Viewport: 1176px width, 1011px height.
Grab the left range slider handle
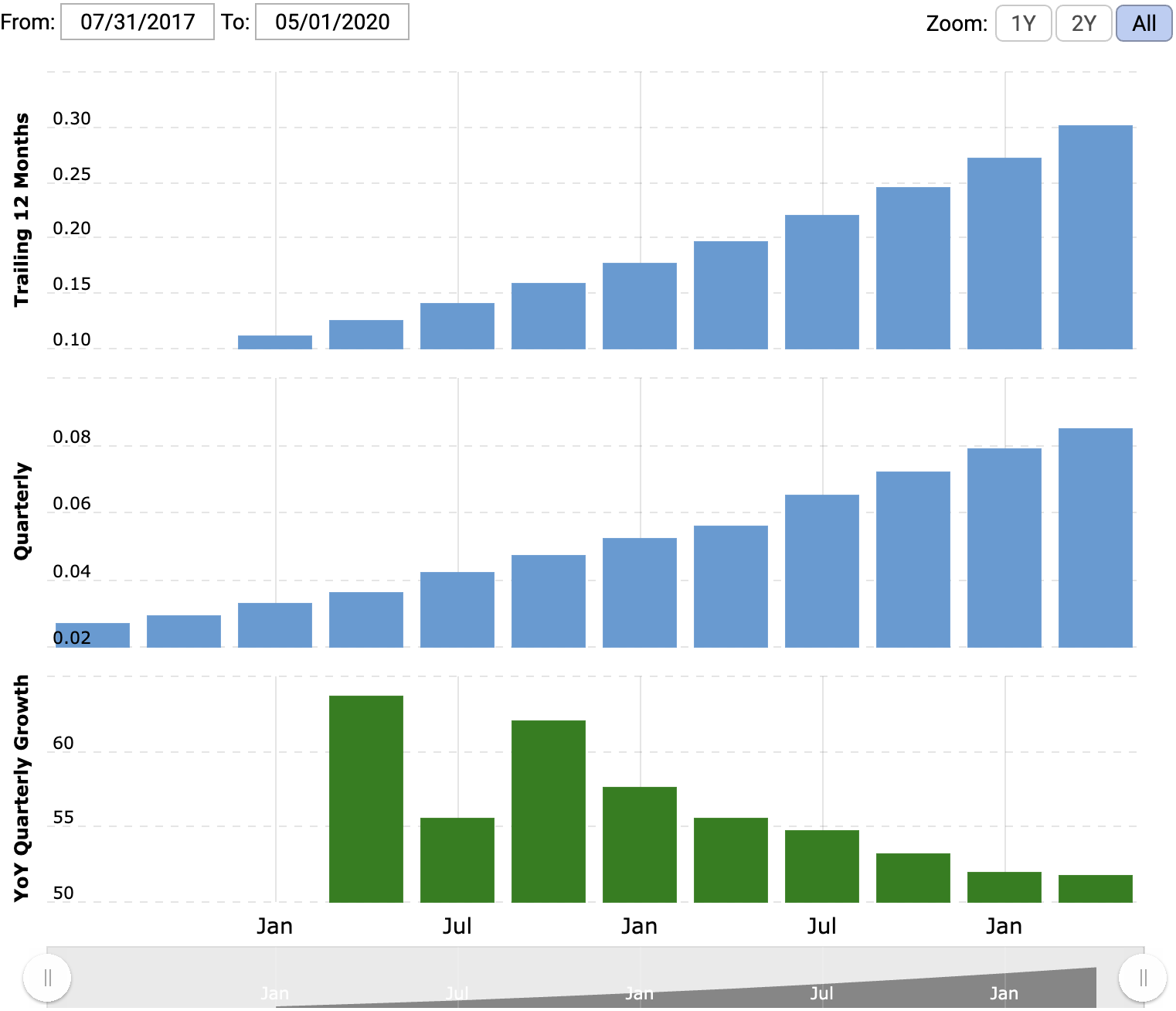click(47, 978)
